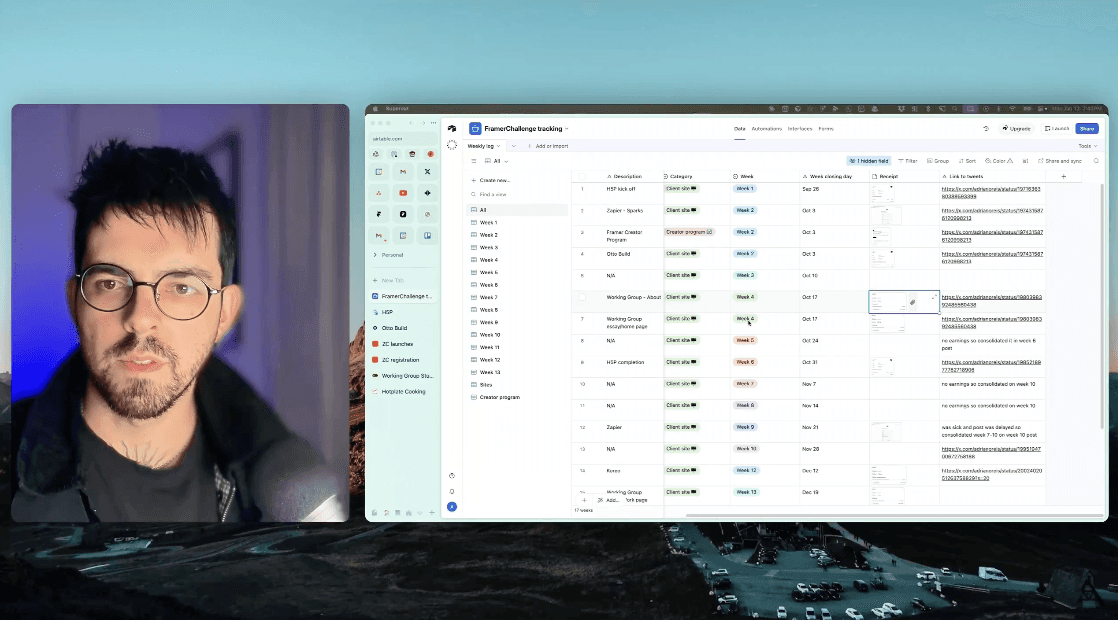Click the search magnifier icon in view toolbar
The image size is (1118, 620).
pos(1096,161)
